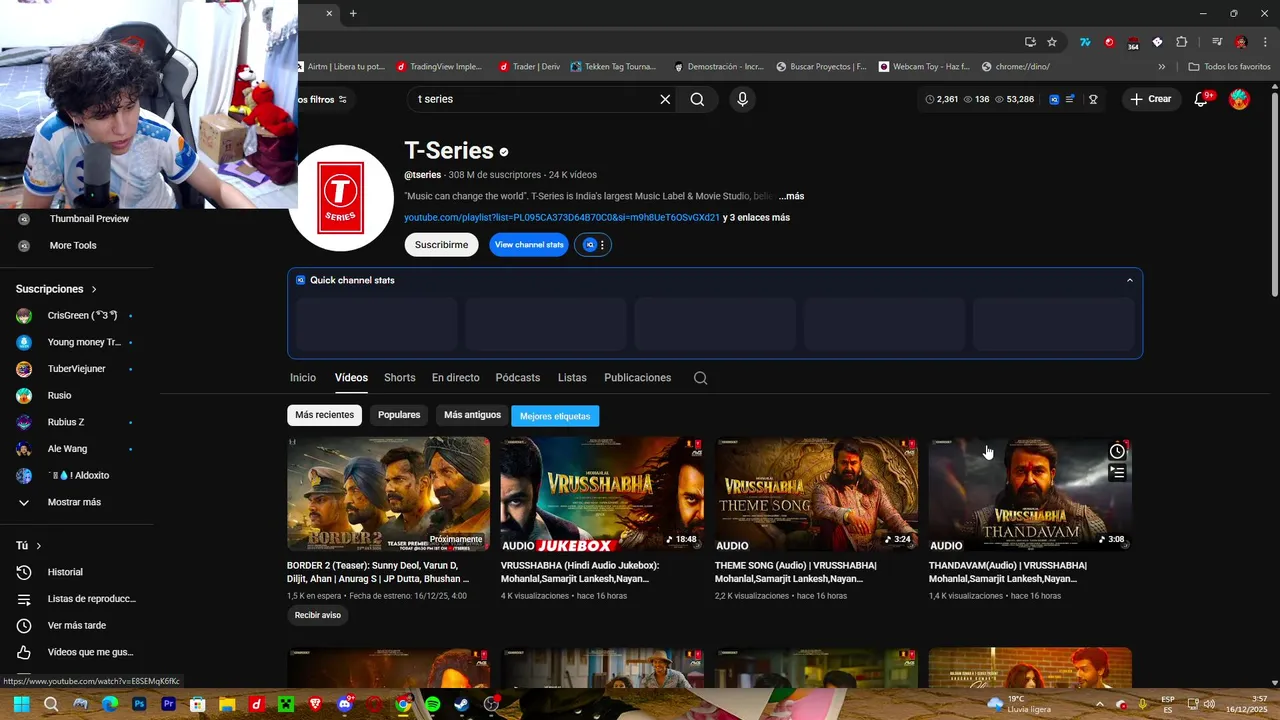The image size is (1280, 720).
Task: Open Minecraft icon in the taskbar
Action: (286, 704)
